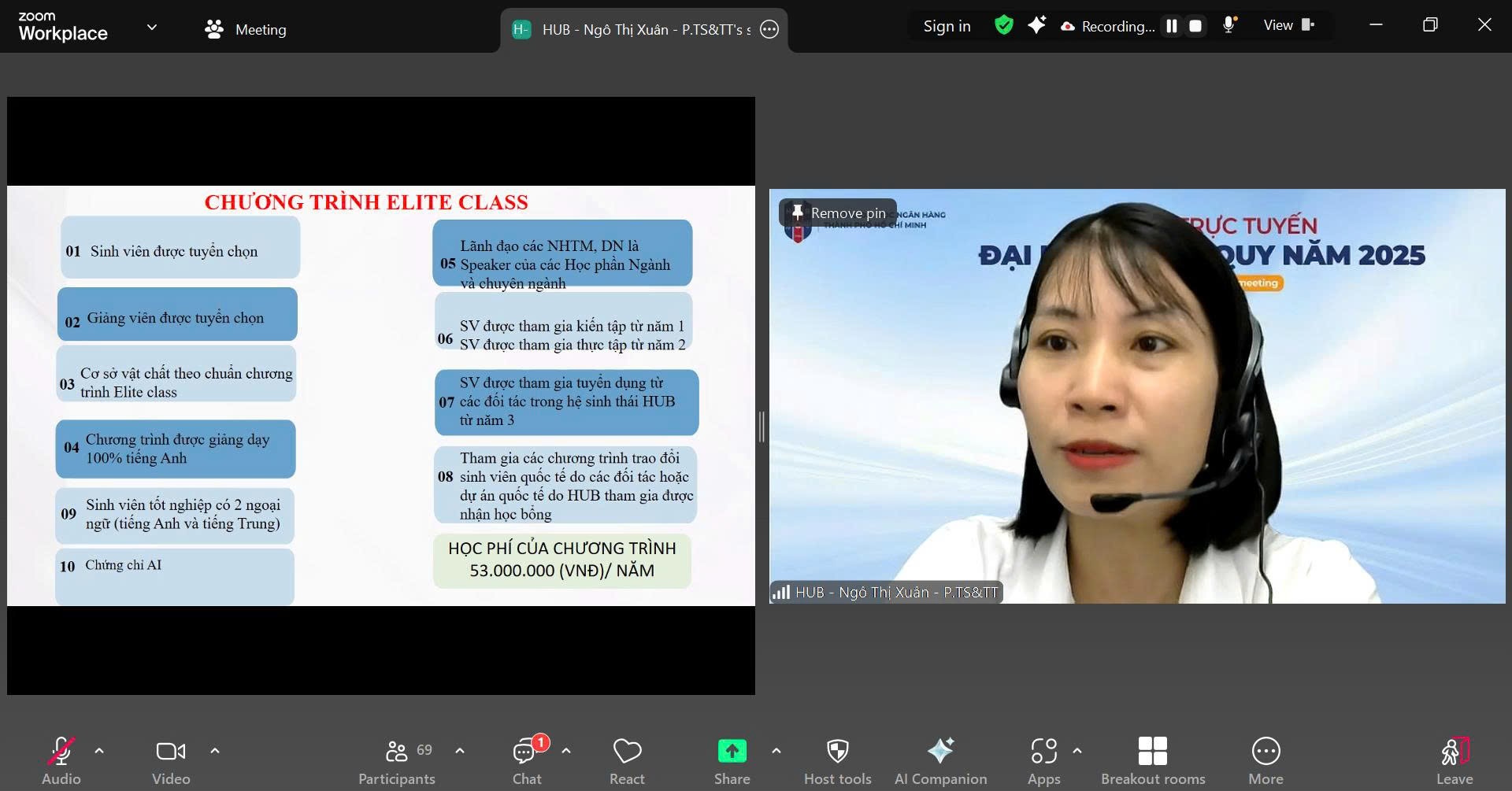
Task: Open the Participants panel
Action: (x=396, y=761)
